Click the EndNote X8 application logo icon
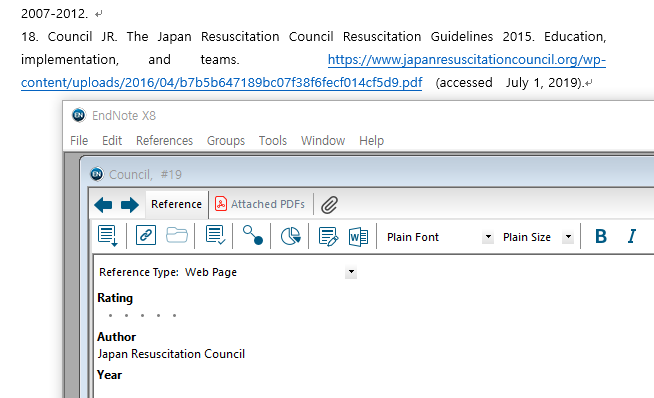Image resolution: width=654 pixels, height=398 pixels. pos(78,115)
